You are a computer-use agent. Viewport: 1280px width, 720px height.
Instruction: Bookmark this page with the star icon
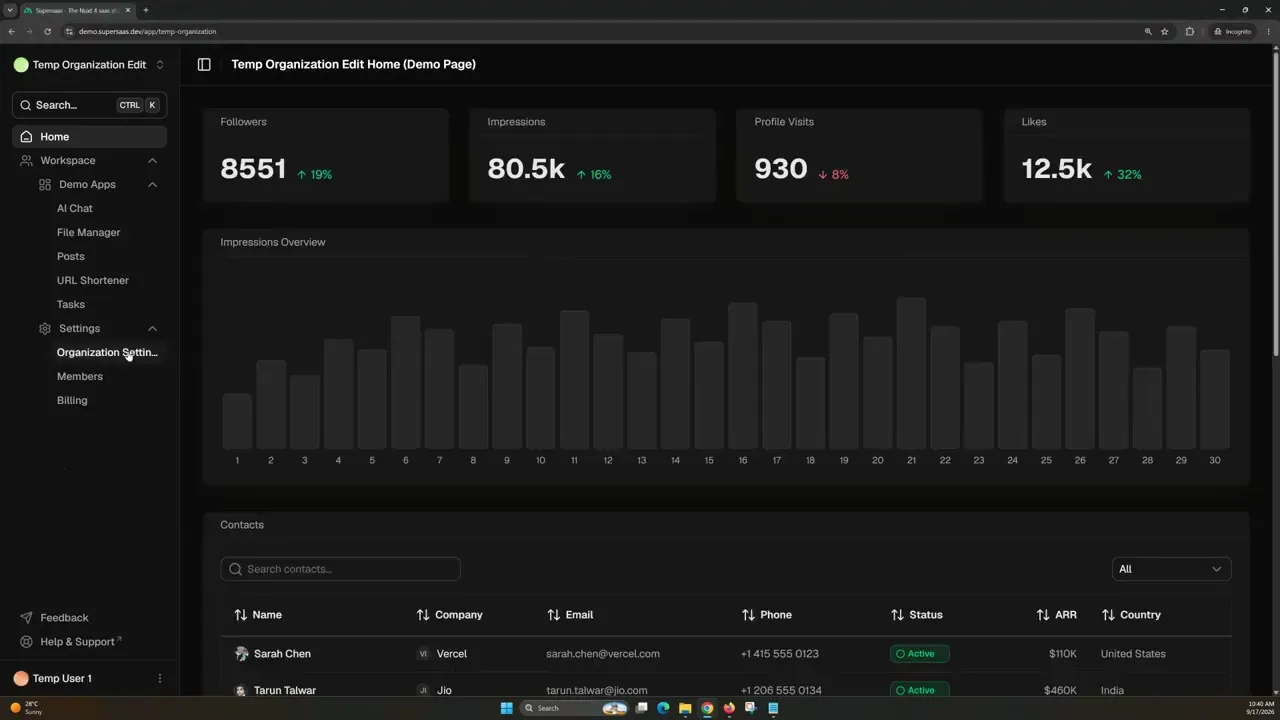coord(1165,31)
